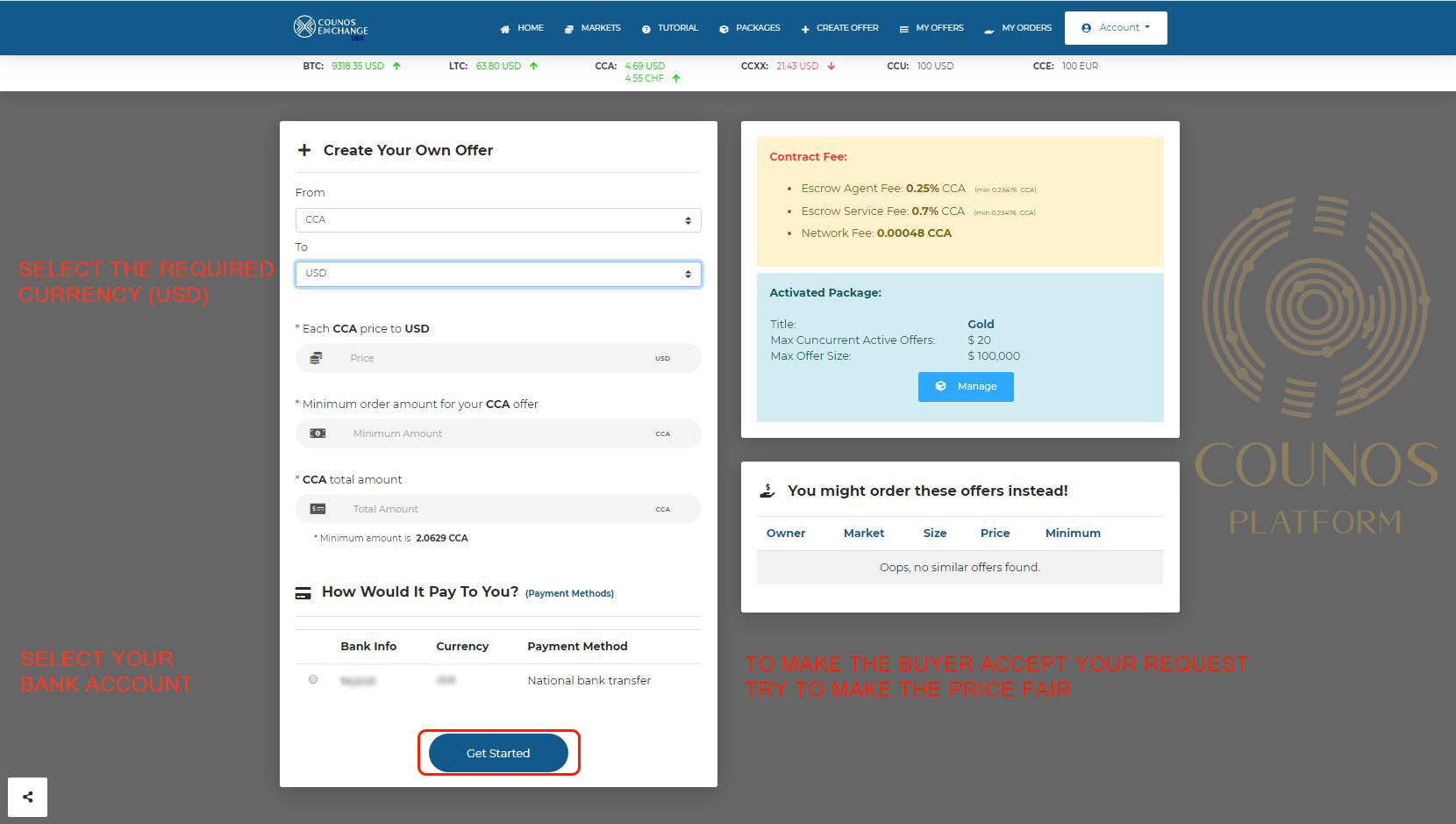Click the money card icon in Total Amount field
The height and width of the screenshot is (824, 1456).
pyautogui.click(x=318, y=509)
